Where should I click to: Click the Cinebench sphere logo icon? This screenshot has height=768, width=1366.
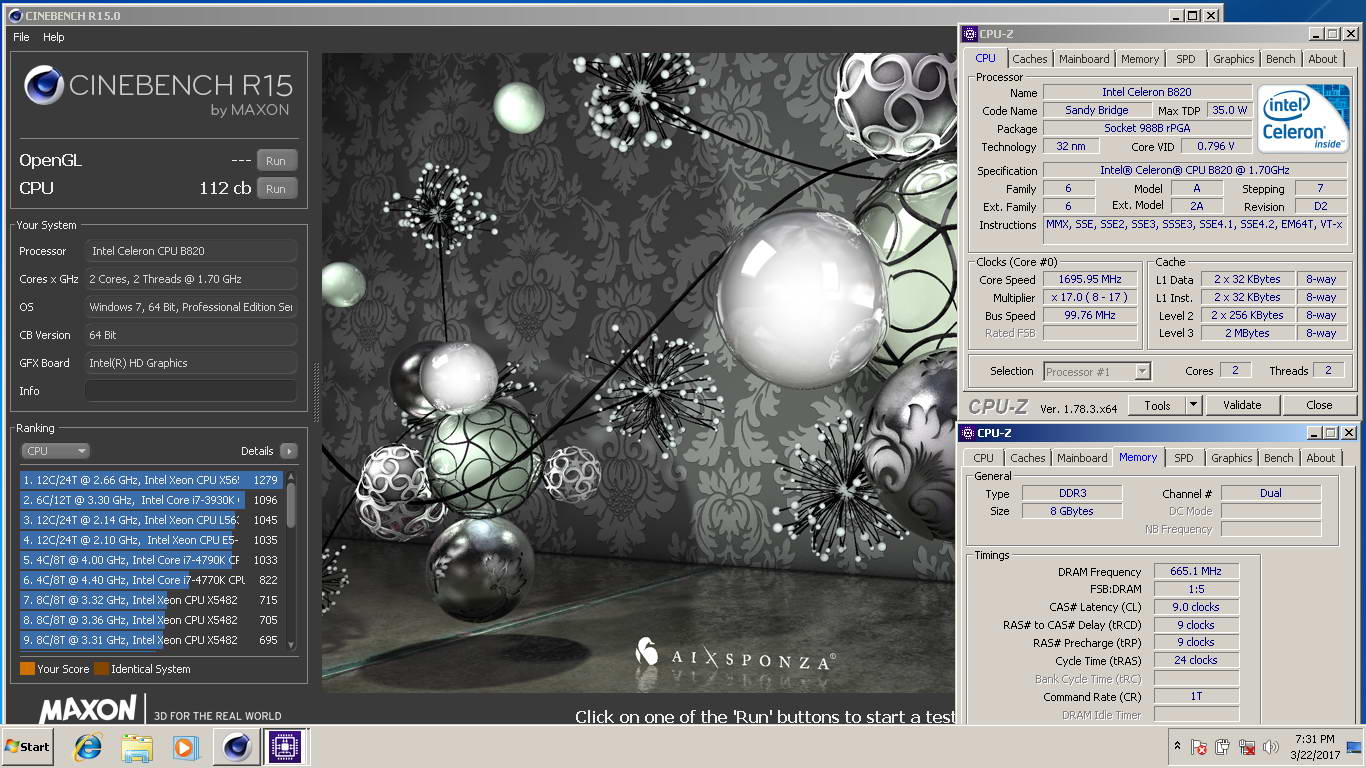42,85
